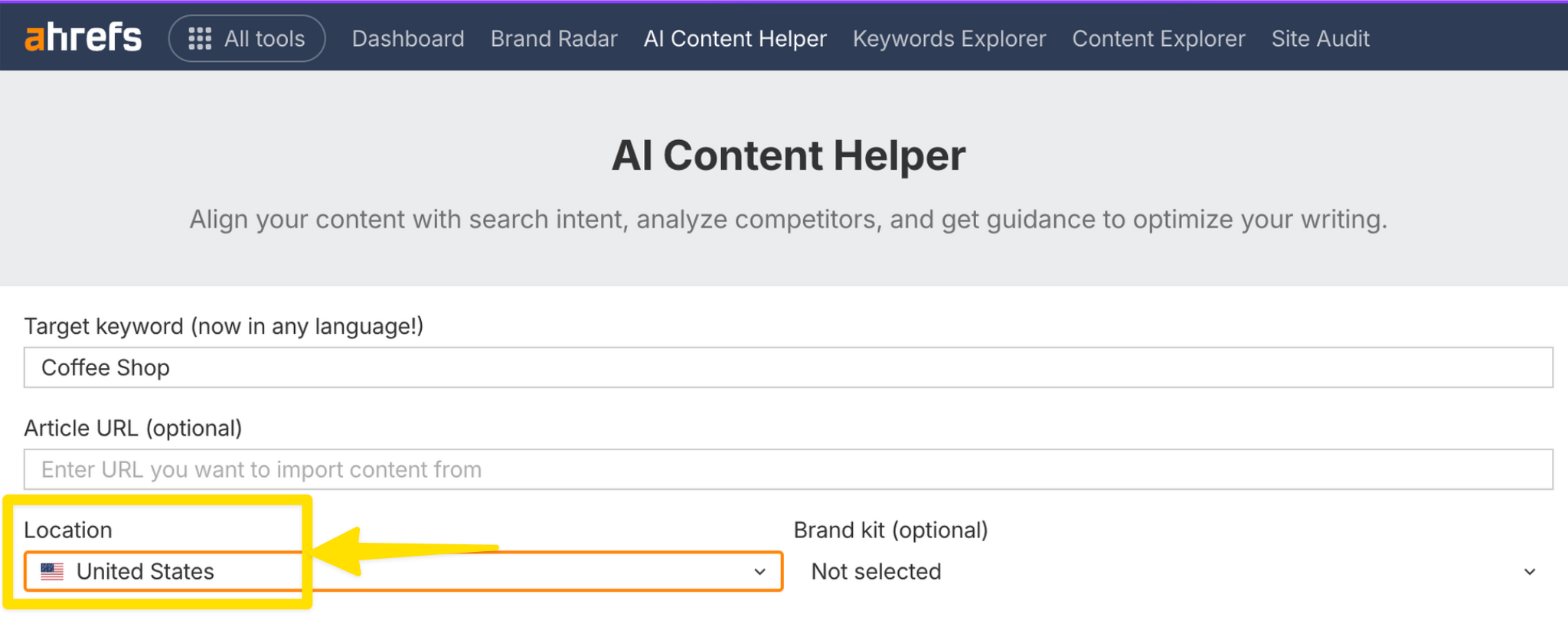Click the Article URL input field

coord(788,469)
